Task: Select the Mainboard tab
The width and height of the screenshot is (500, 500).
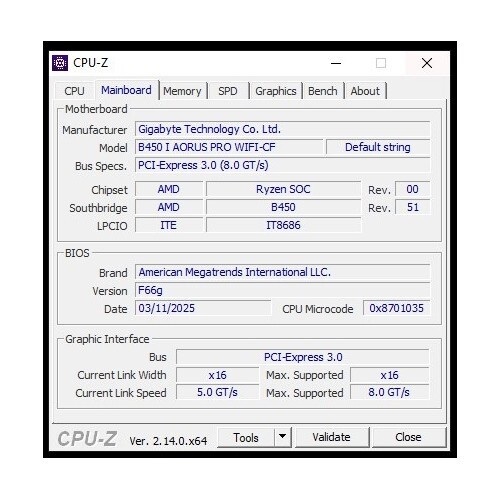Action: pyautogui.click(x=126, y=90)
